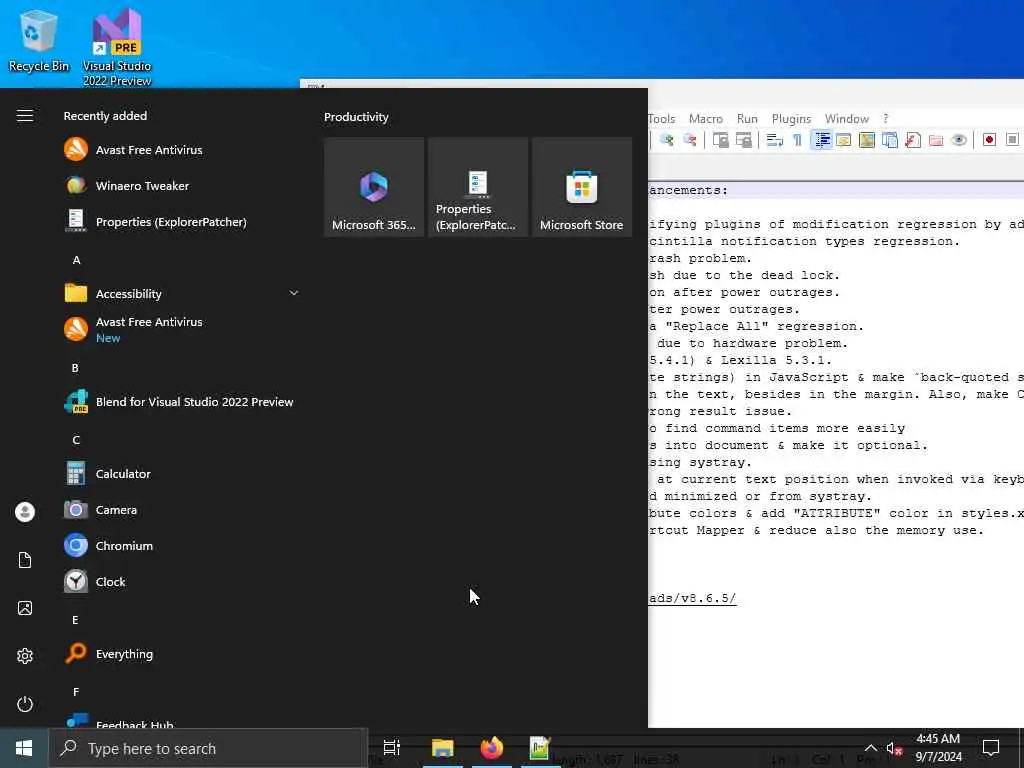The height and width of the screenshot is (768, 1024).
Task: Open the Properties (ExplorerPatcher) tile
Action: coord(478,187)
